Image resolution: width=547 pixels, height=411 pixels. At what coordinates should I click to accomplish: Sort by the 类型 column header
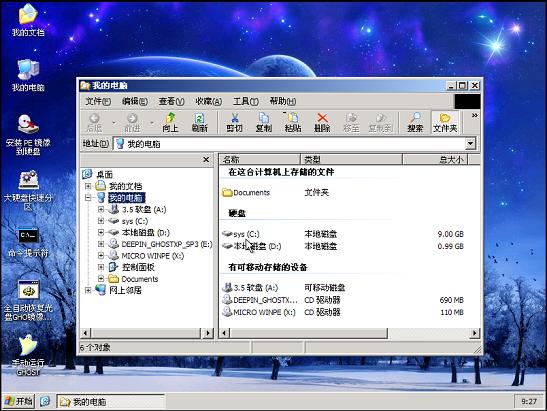click(x=351, y=159)
